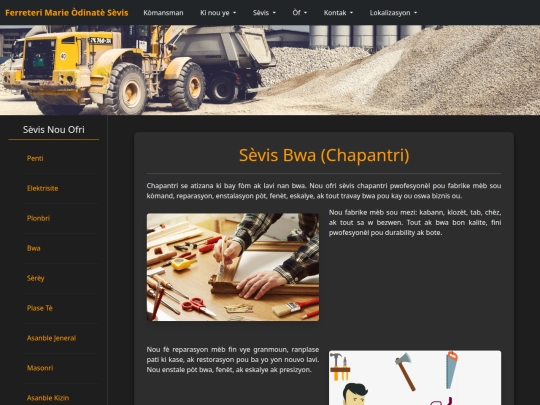Click the Sèvis Bwa (Chapantri) heading

pyautogui.click(x=324, y=155)
